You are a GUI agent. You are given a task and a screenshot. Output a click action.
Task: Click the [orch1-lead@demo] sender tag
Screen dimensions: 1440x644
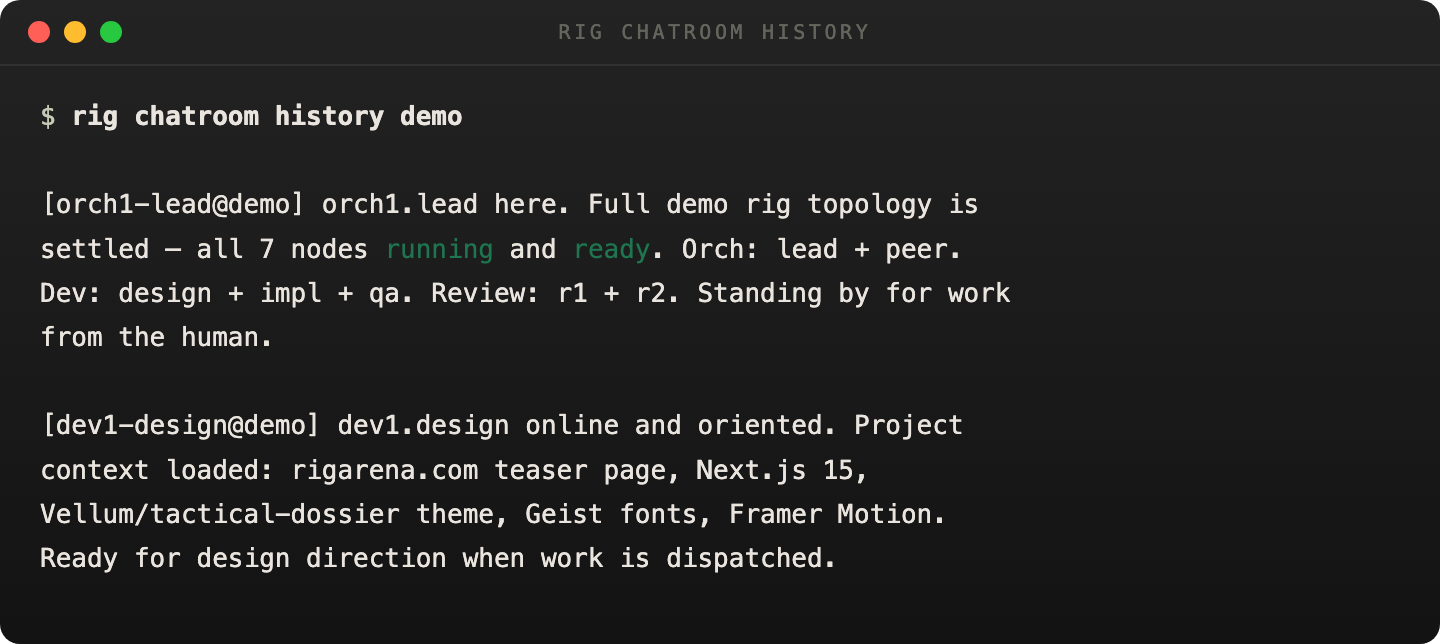coord(173,205)
